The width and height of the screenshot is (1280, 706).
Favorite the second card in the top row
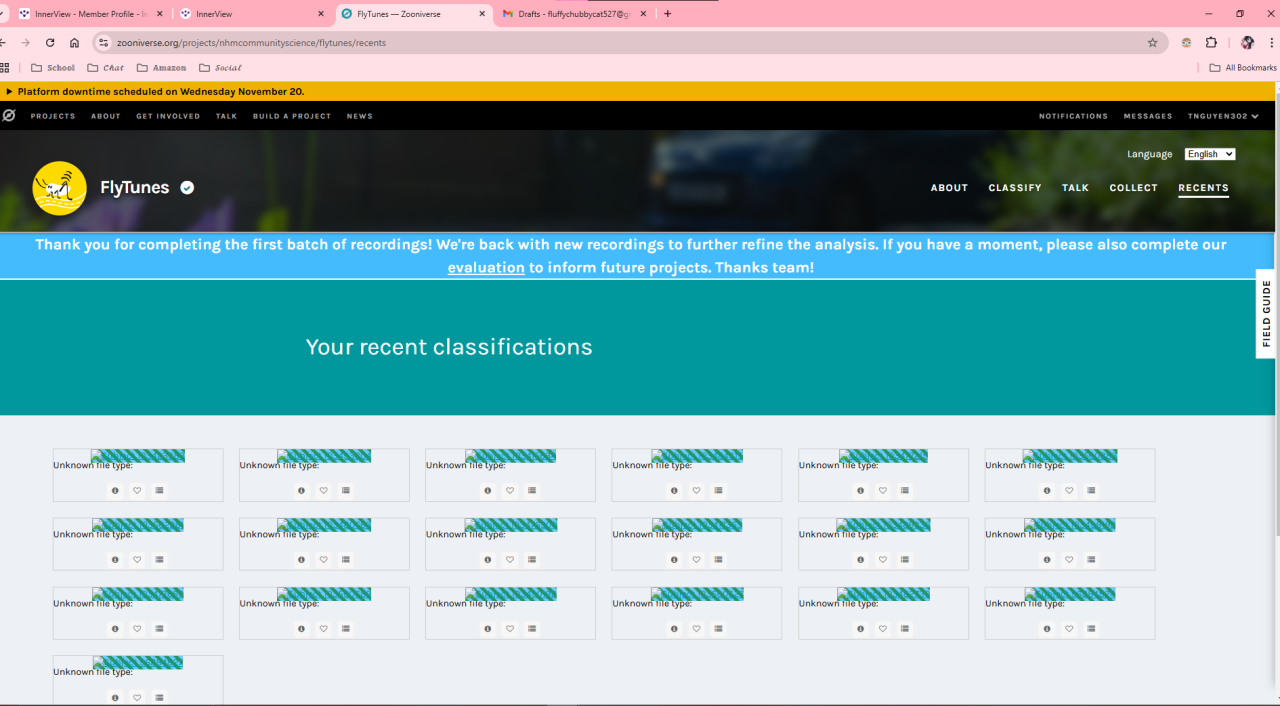[324, 490]
